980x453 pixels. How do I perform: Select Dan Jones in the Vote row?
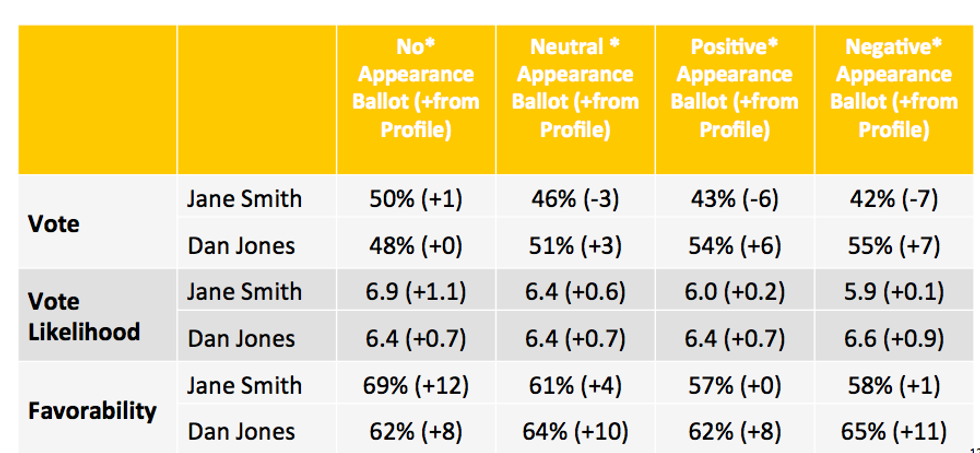click(241, 246)
